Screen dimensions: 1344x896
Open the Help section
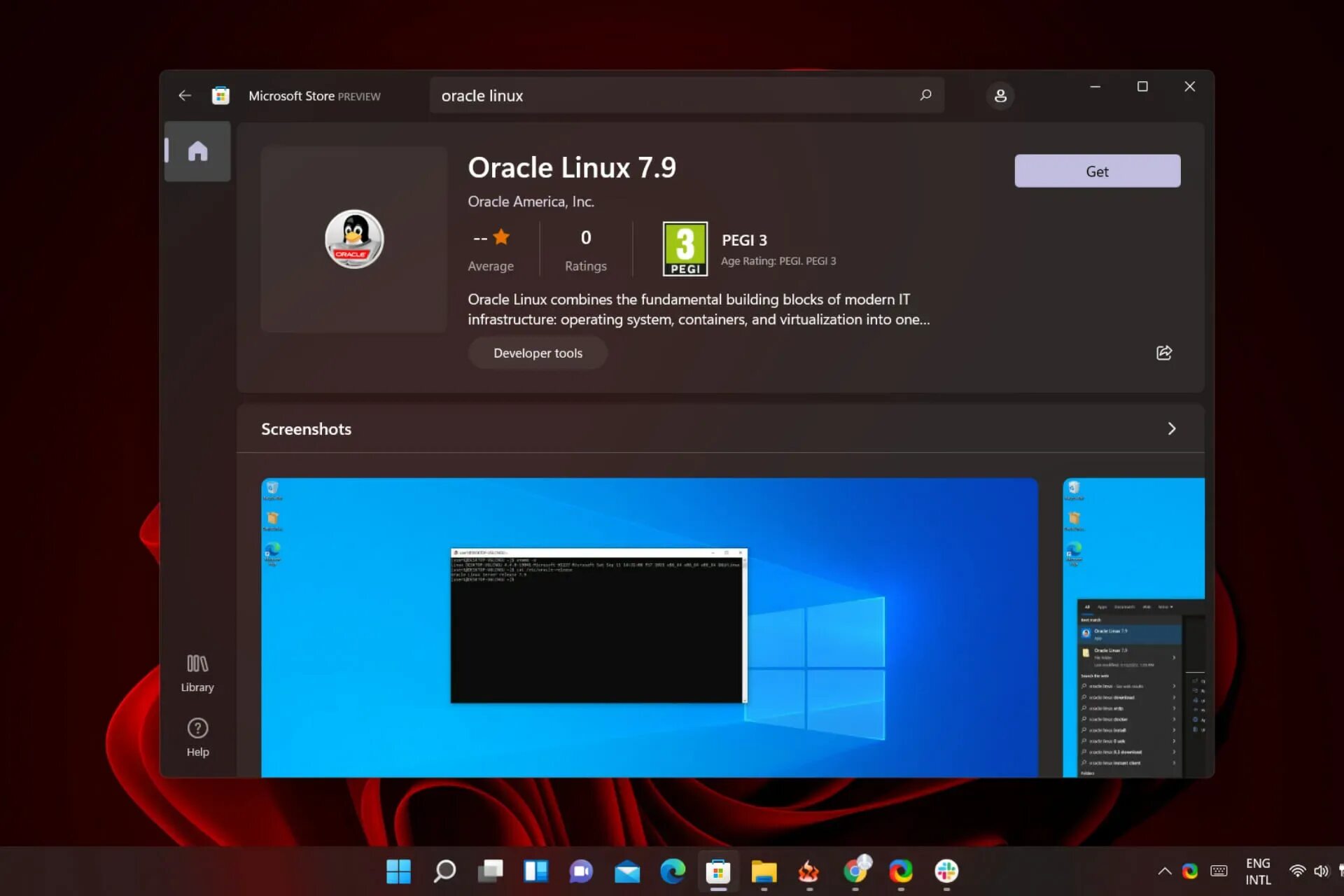click(x=197, y=737)
